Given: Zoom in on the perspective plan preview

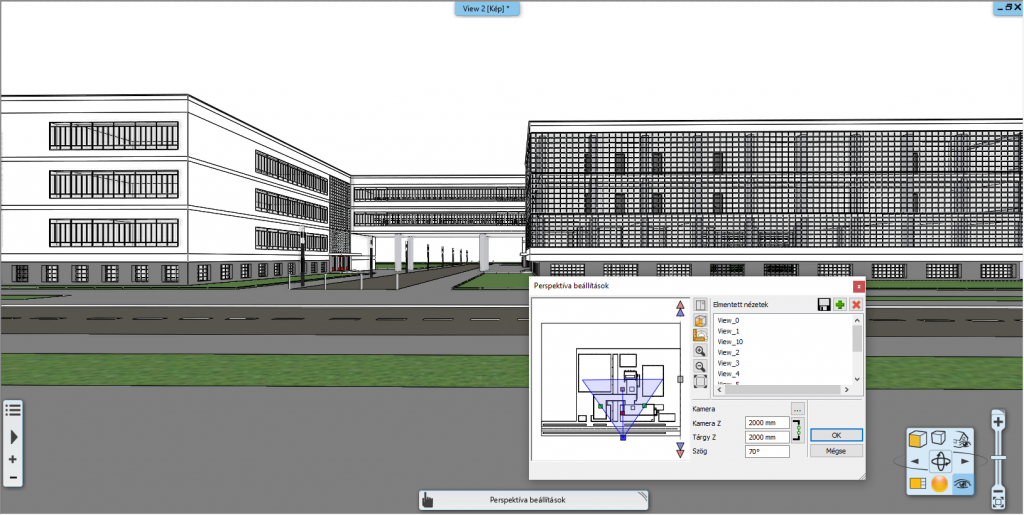Looking at the screenshot, I should (x=700, y=351).
